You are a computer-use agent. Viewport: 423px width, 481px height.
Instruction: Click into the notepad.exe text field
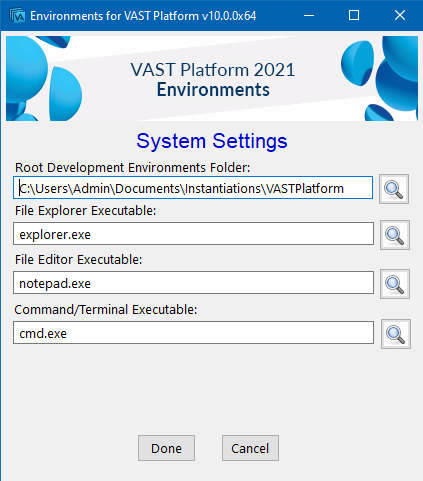click(x=193, y=283)
